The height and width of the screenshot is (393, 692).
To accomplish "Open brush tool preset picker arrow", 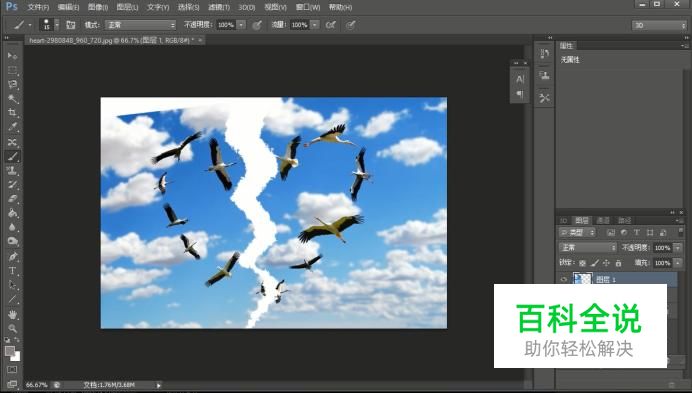I will point(30,25).
